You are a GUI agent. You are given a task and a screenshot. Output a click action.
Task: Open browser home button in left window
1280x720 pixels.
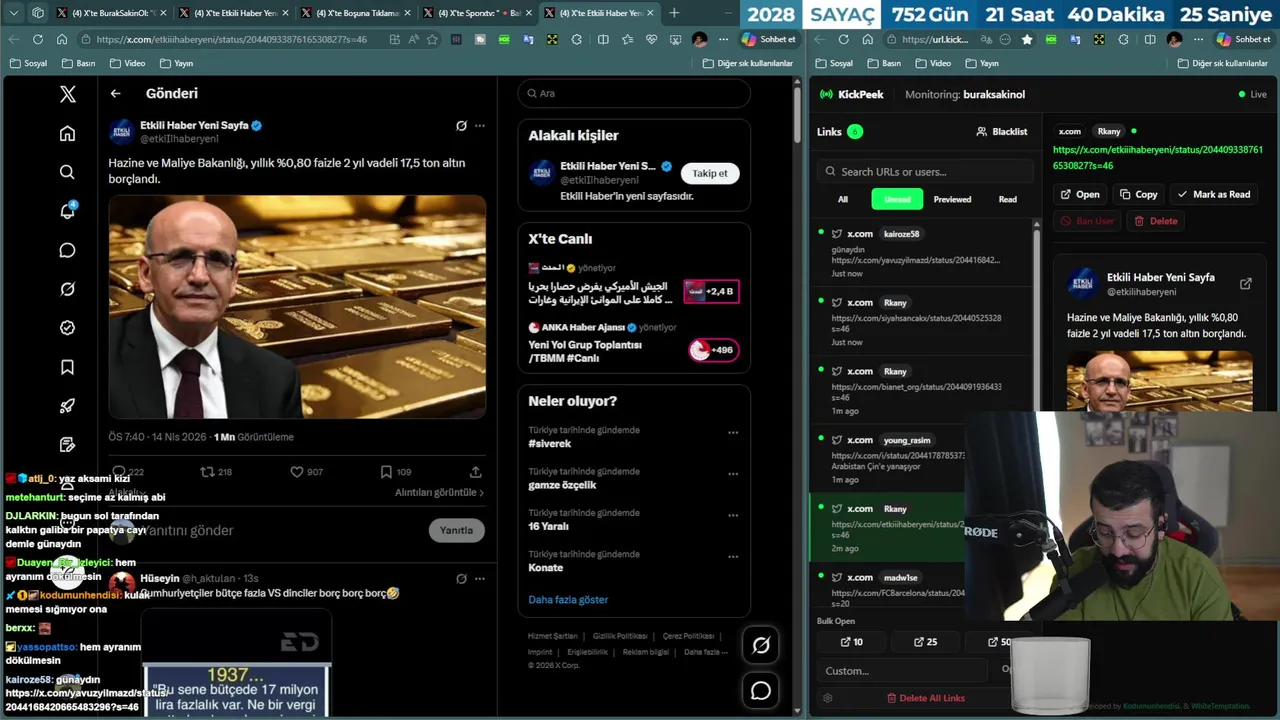coord(62,39)
